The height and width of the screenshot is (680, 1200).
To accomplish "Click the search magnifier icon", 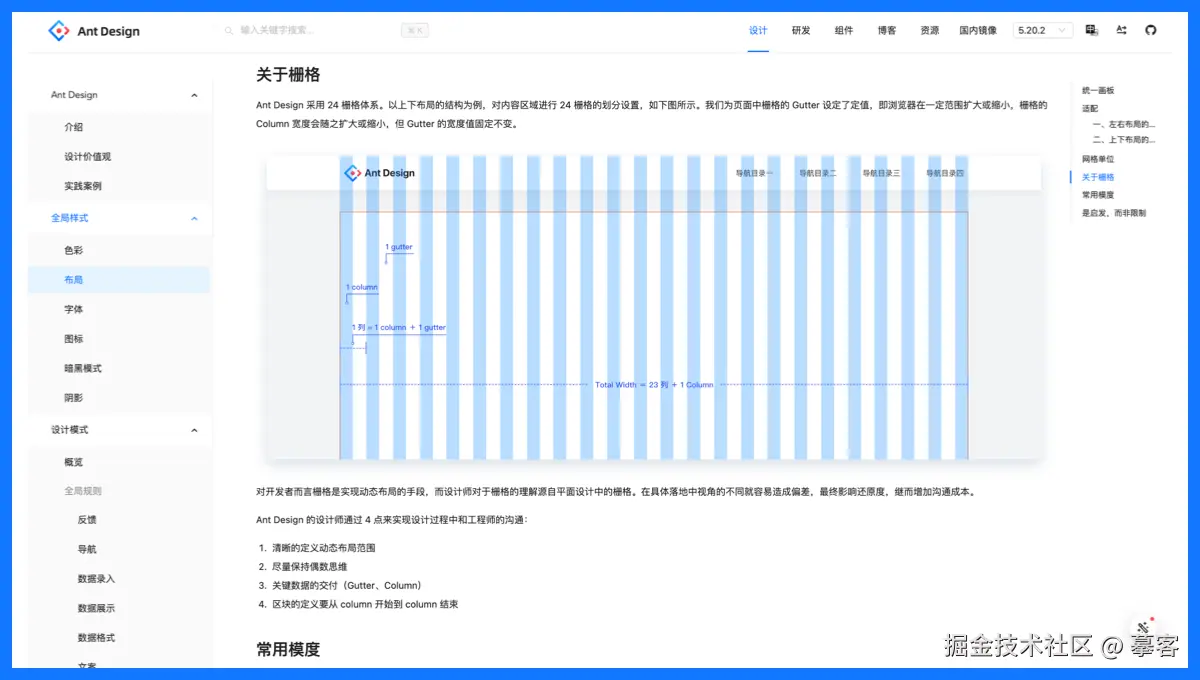I will pyautogui.click(x=230, y=31).
